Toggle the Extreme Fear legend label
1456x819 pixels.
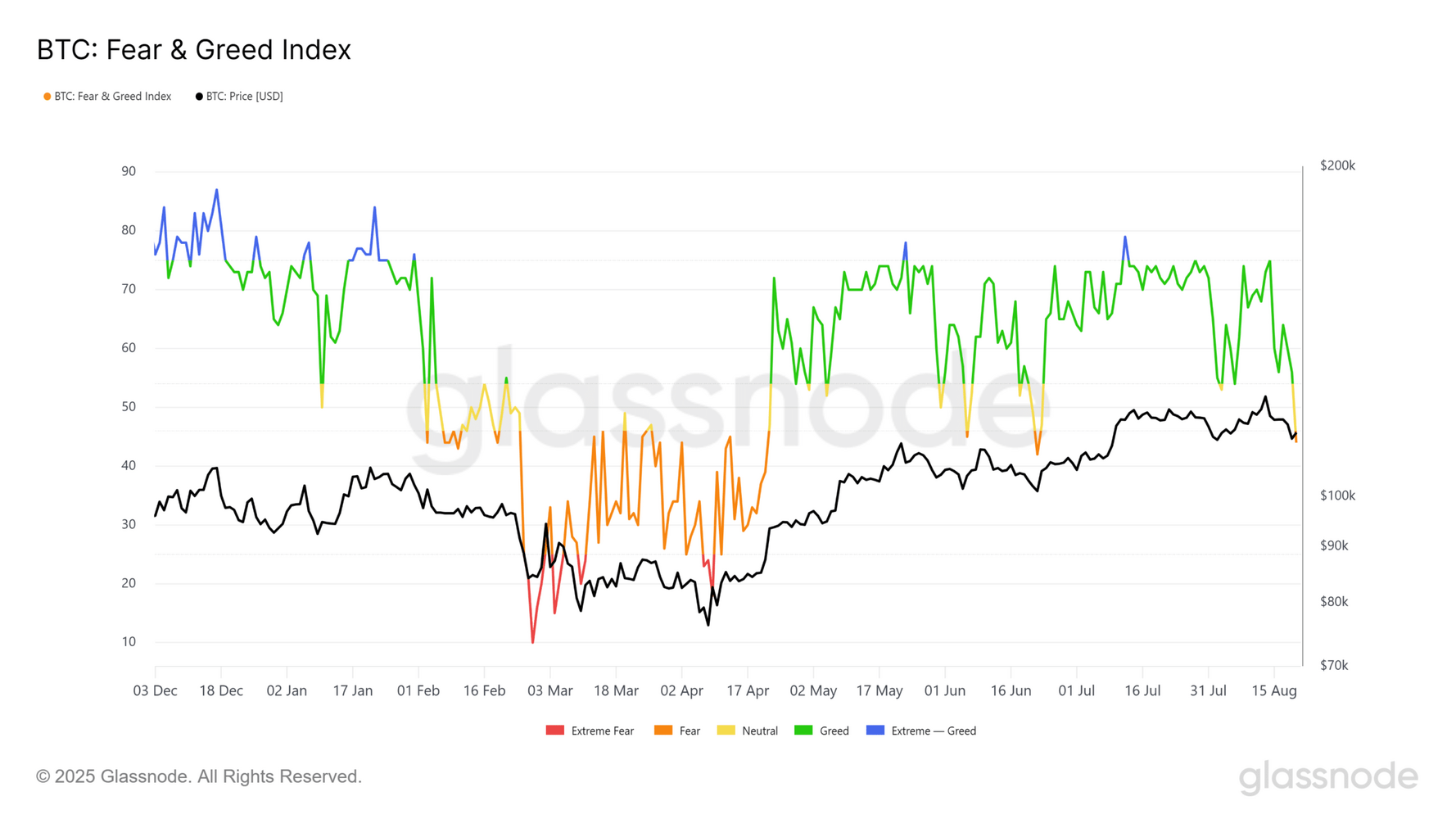603,731
